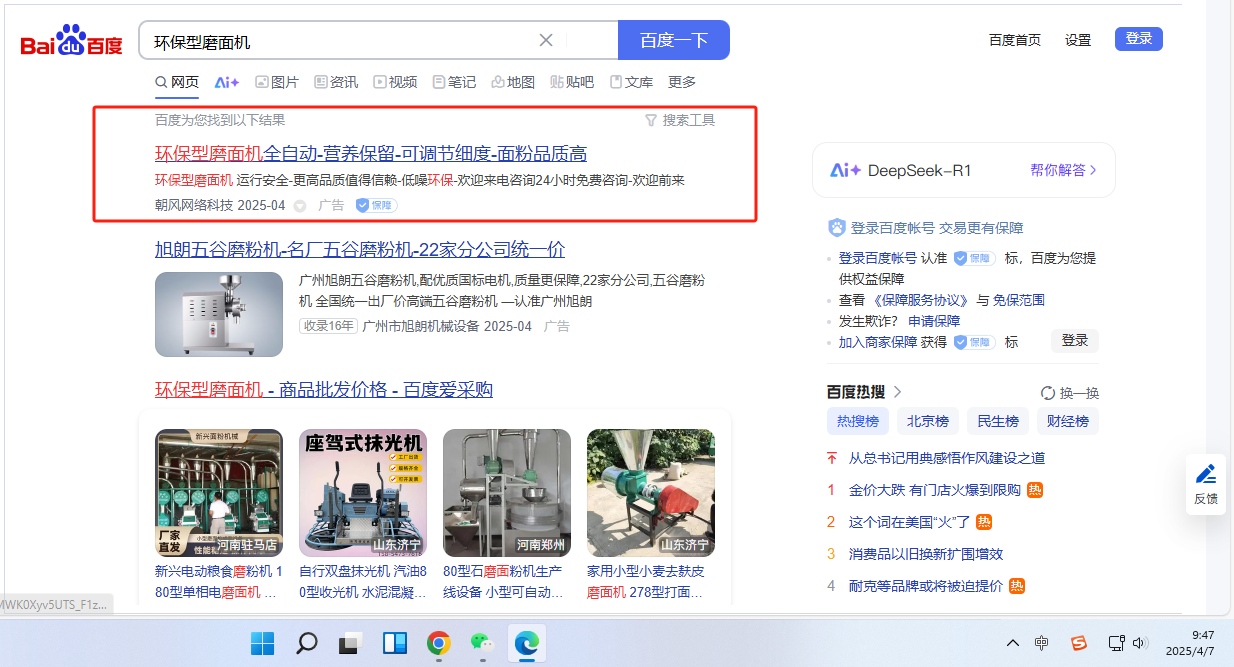Click the 百度一下 search button
Image resolution: width=1234 pixels, height=667 pixels.
pyautogui.click(x=674, y=40)
